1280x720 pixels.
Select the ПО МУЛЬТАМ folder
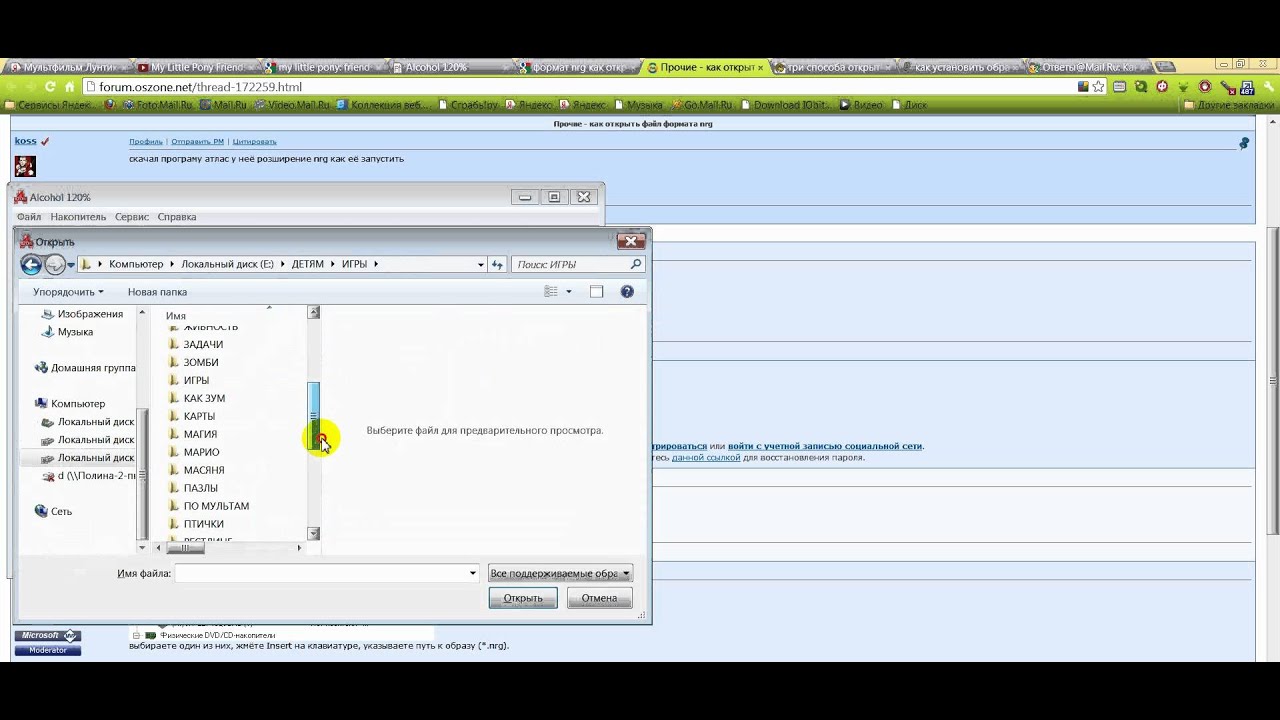[x=208, y=507]
